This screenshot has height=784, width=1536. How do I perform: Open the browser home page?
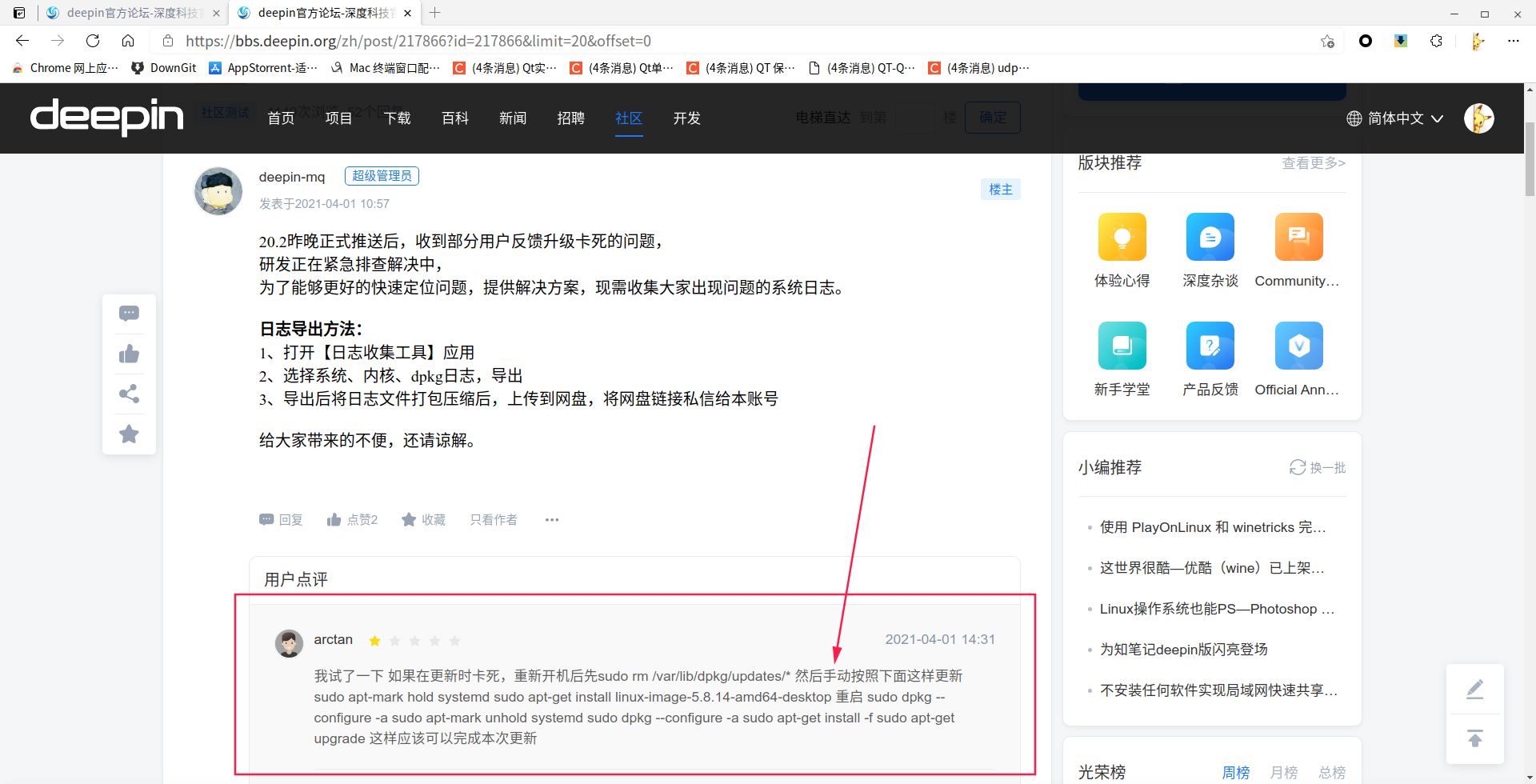[128, 41]
